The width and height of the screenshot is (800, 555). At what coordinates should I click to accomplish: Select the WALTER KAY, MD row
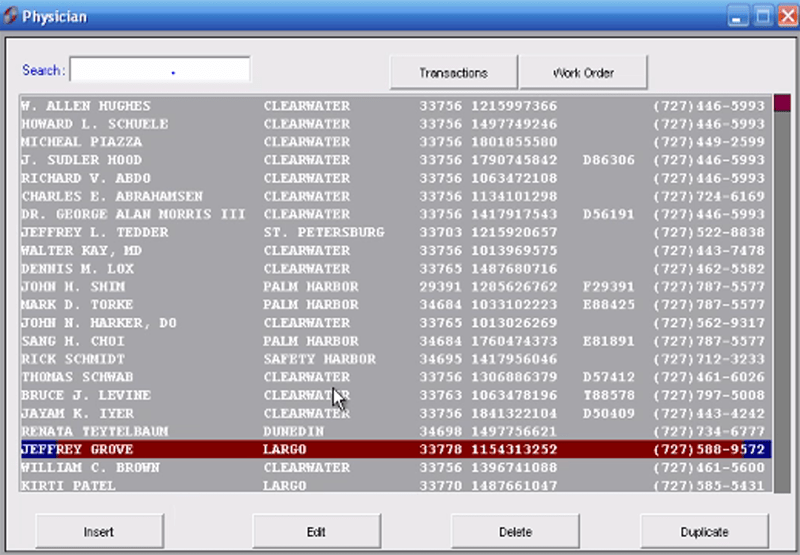(396, 250)
